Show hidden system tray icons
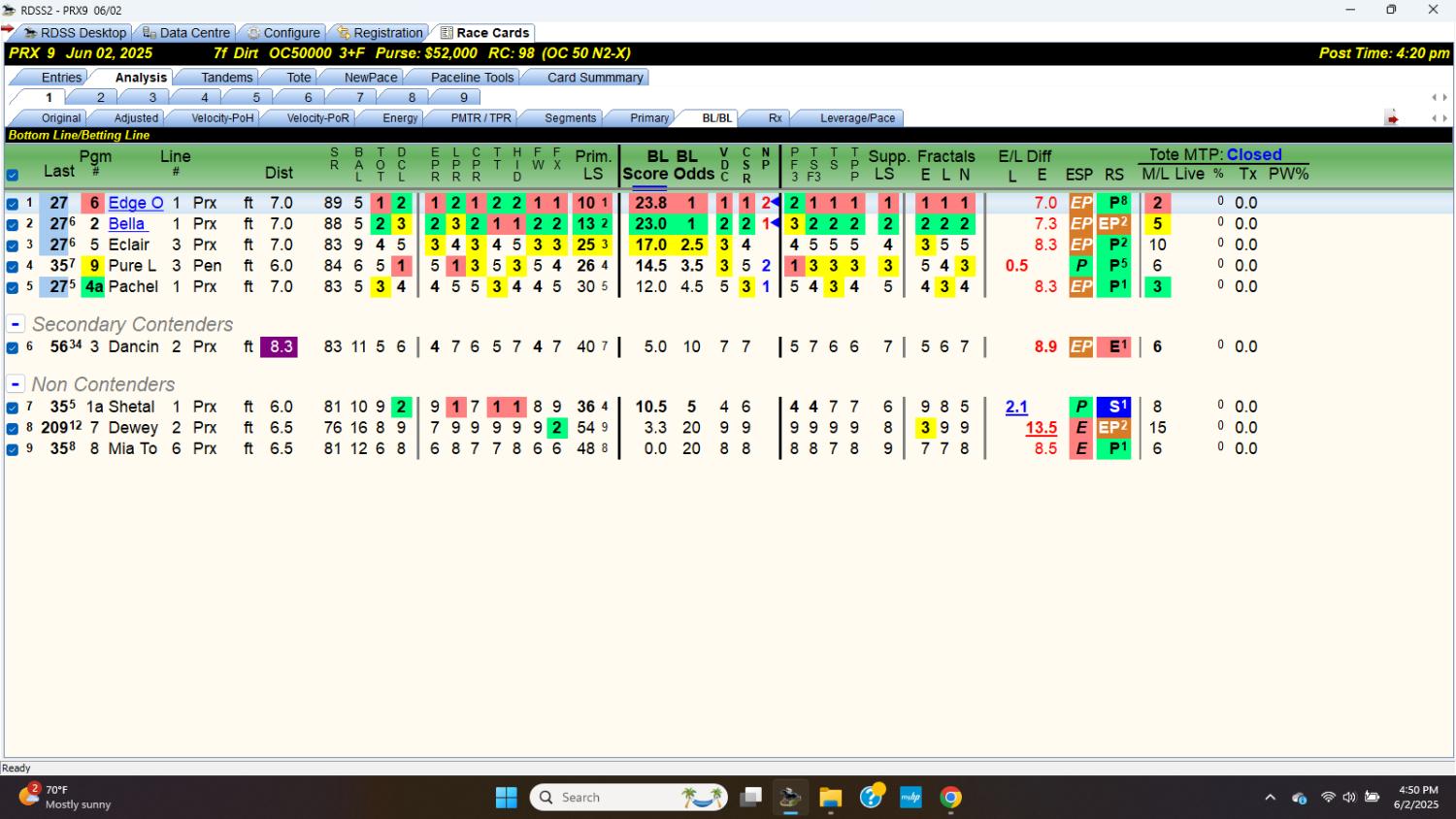 [x=1270, y=798]
